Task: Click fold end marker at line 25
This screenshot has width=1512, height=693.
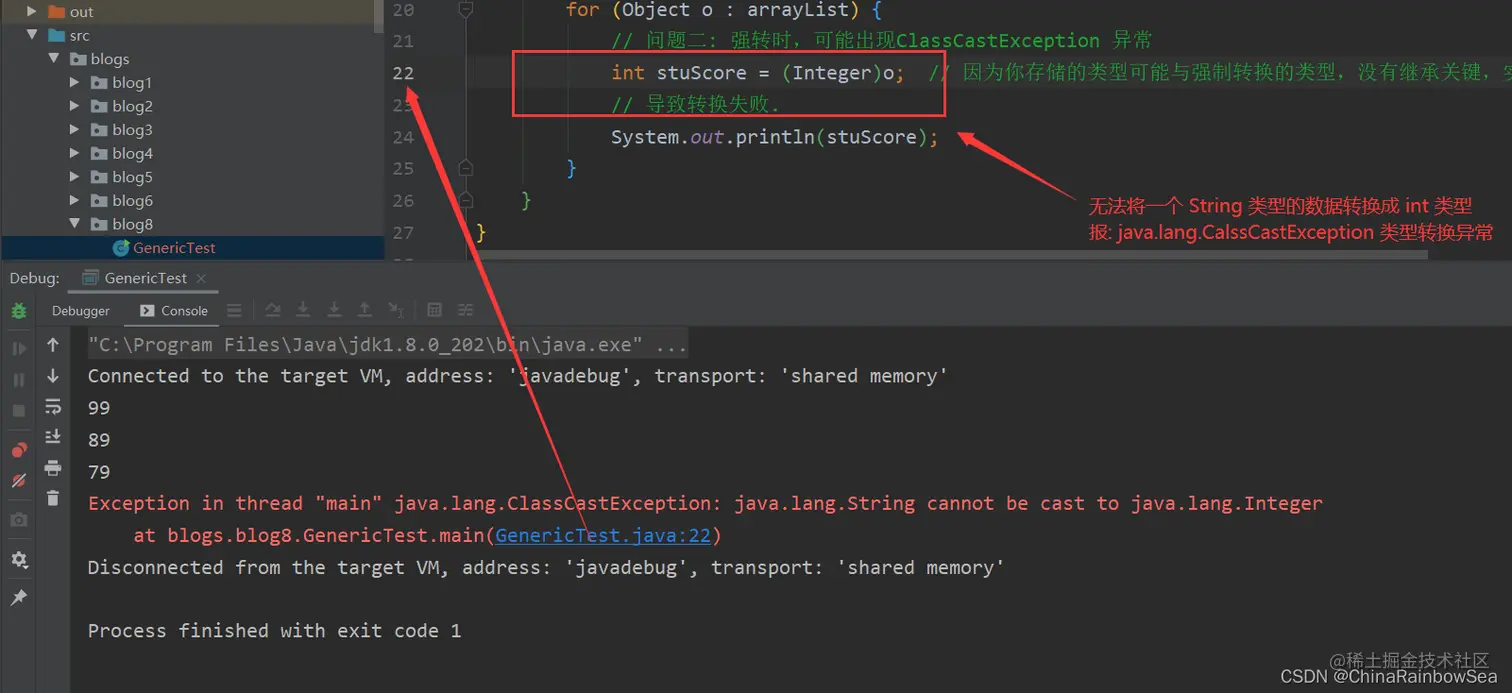Action: pos(465,168)
